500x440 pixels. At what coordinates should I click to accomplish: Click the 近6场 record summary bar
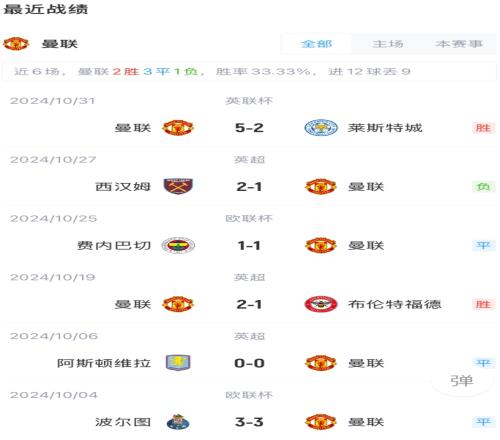249,71
